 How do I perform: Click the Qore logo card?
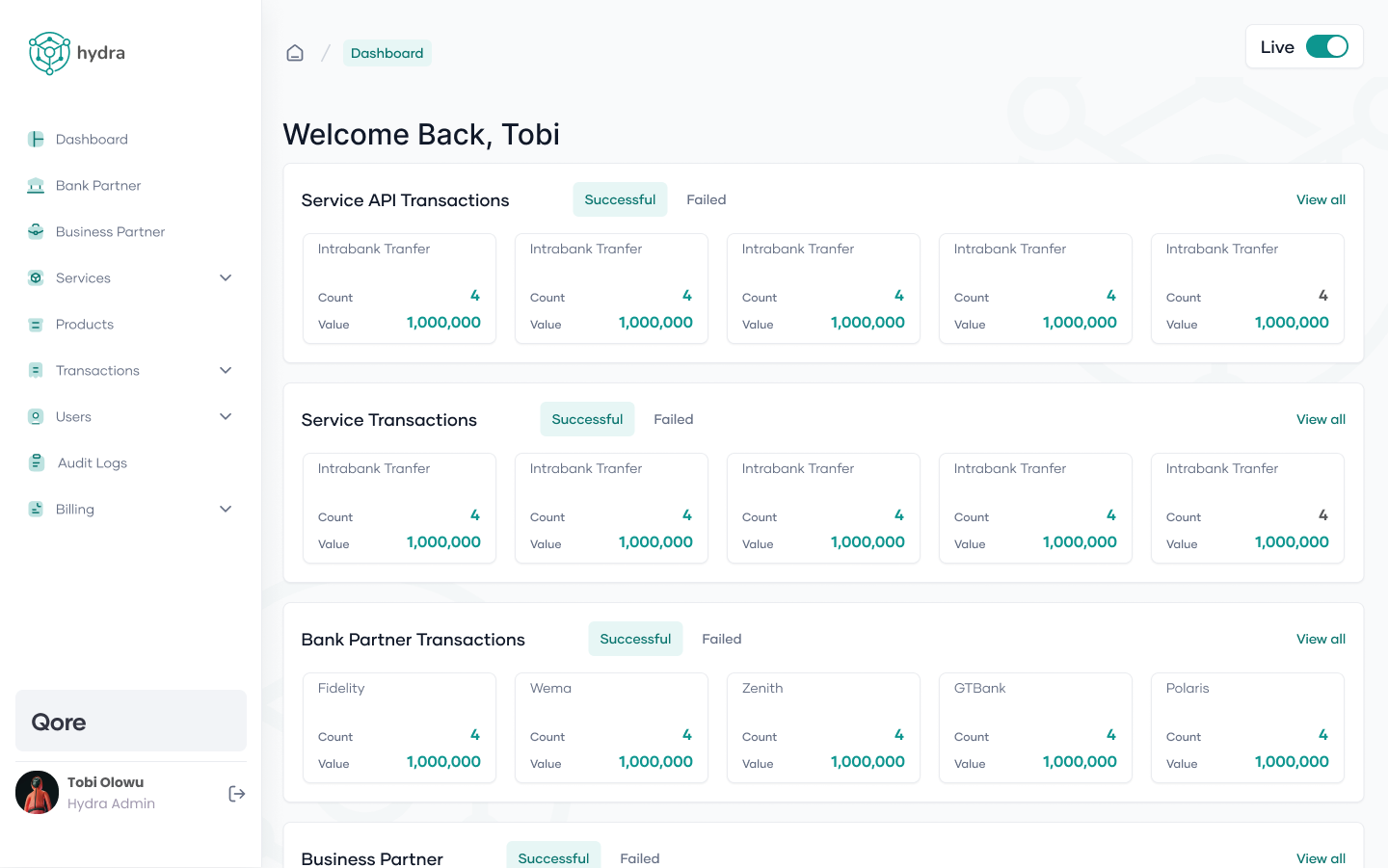tap(131, 721)
